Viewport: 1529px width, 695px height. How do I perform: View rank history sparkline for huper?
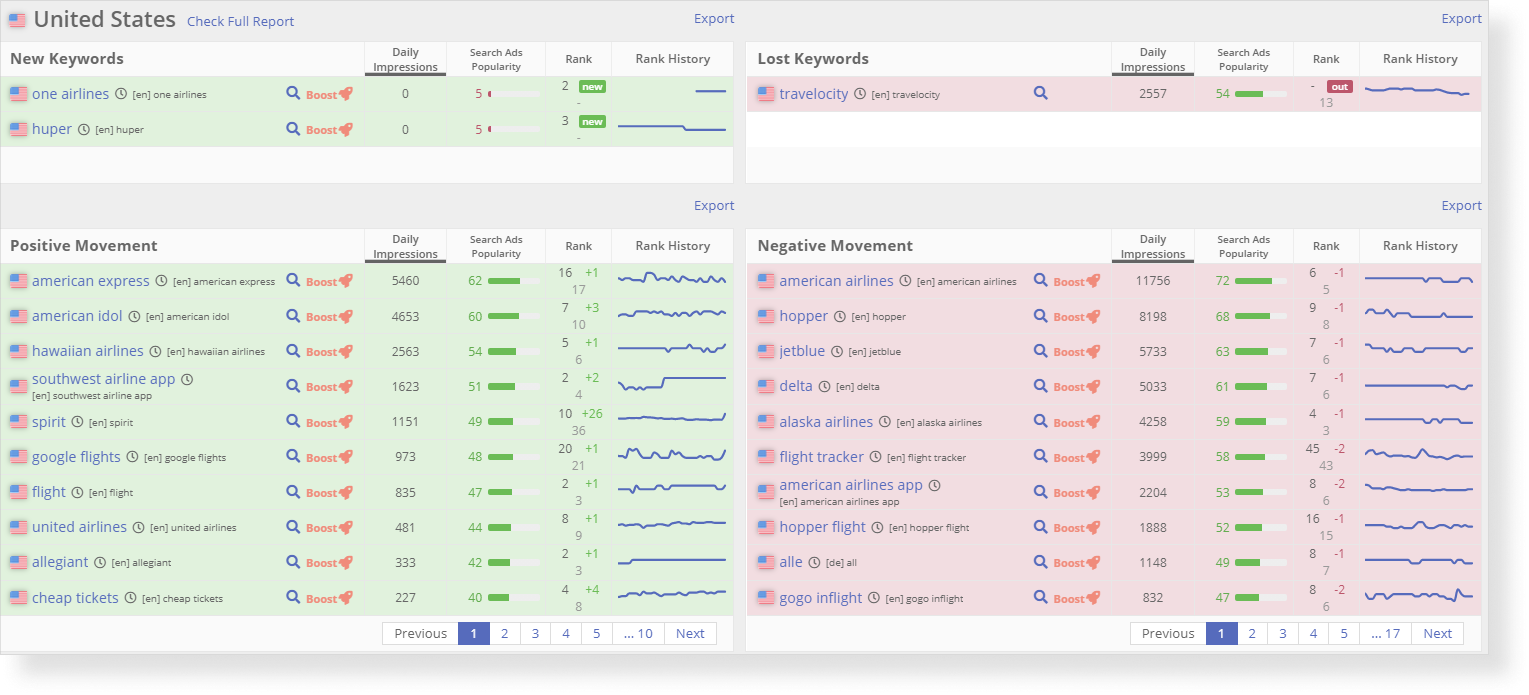(672, 127)
